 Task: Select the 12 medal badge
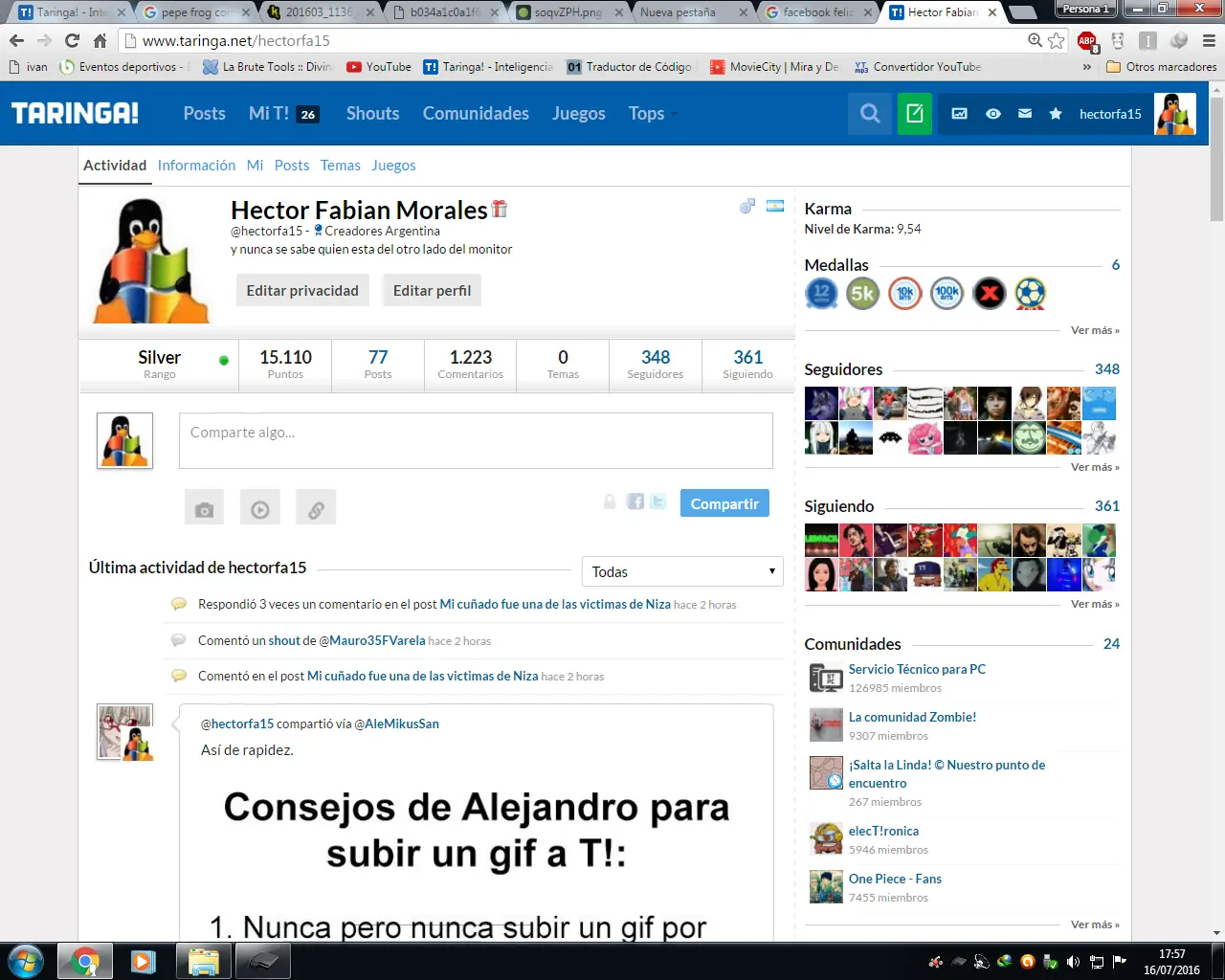[821, 294]
